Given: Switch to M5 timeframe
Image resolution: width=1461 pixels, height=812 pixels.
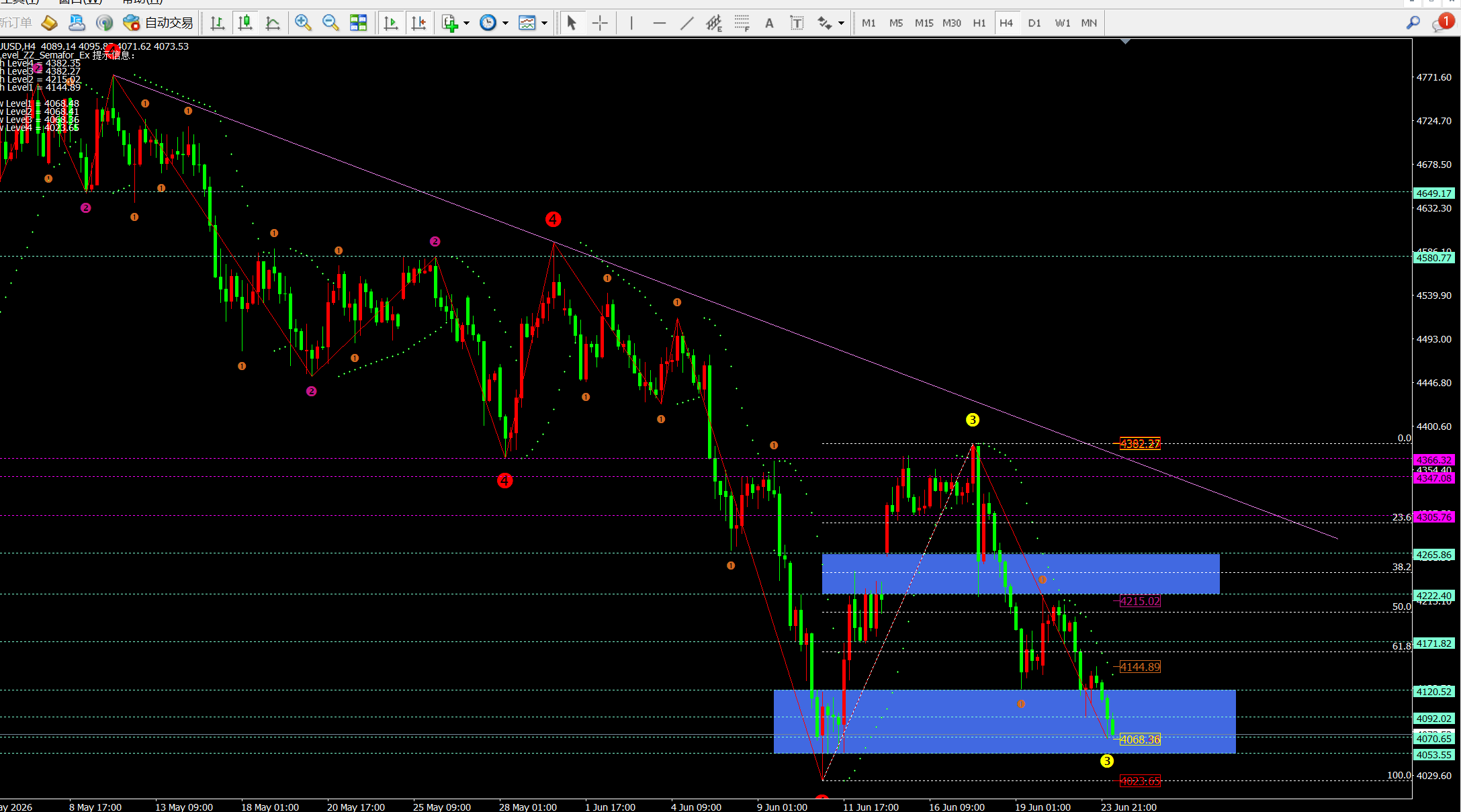Looking at the screenshot, I should point(896,23).
